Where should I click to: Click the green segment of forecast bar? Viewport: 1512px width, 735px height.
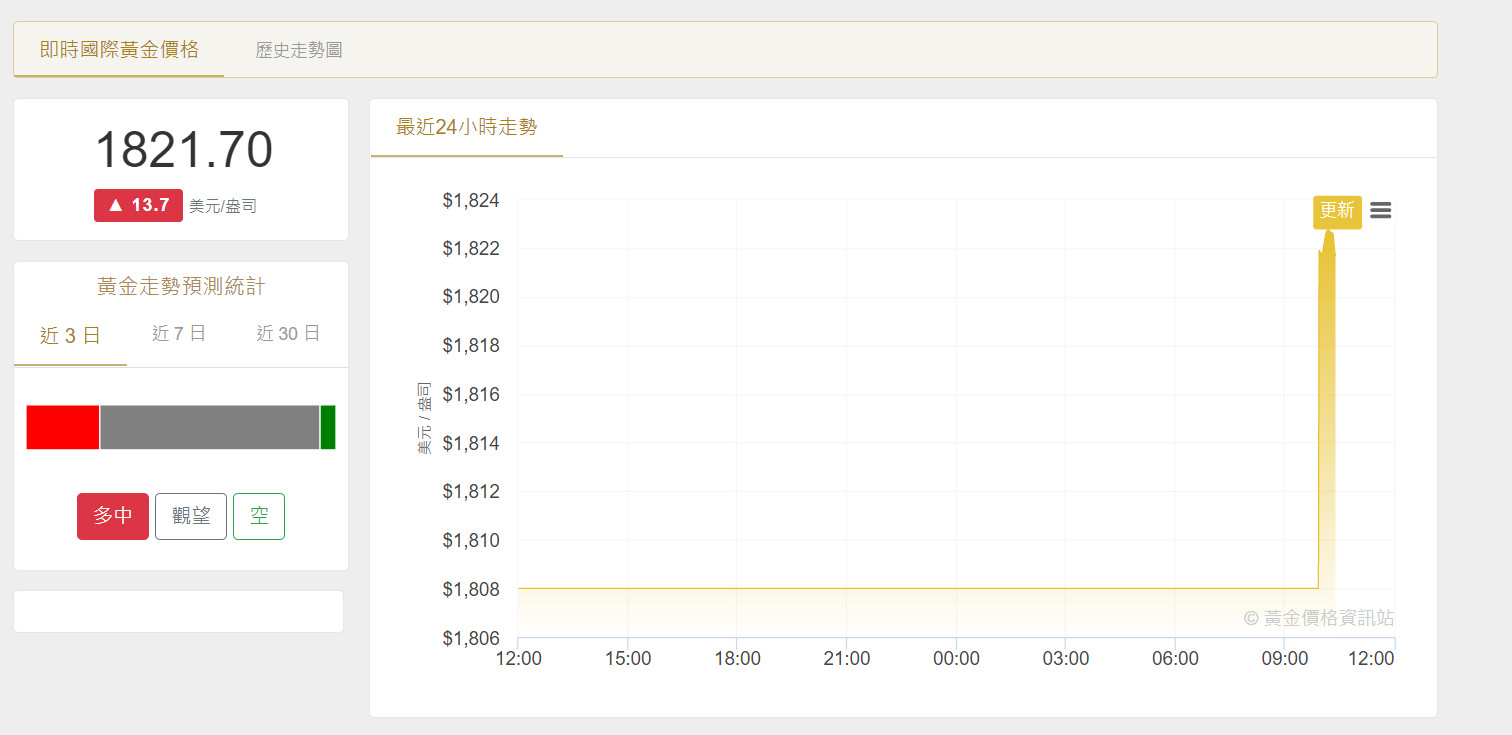pyautogui.click(x=328, y=427)
